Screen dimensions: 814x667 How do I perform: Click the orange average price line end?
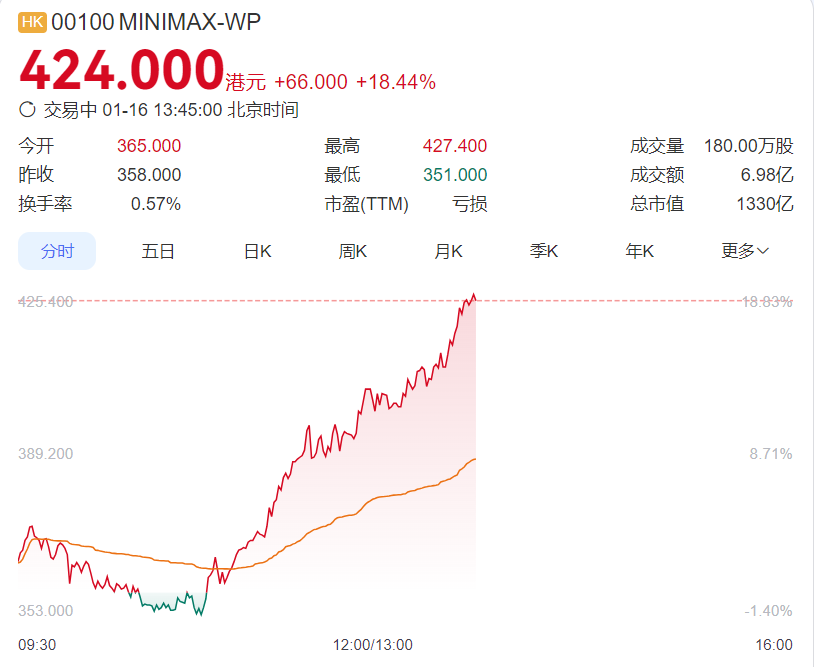click(475, 458)
